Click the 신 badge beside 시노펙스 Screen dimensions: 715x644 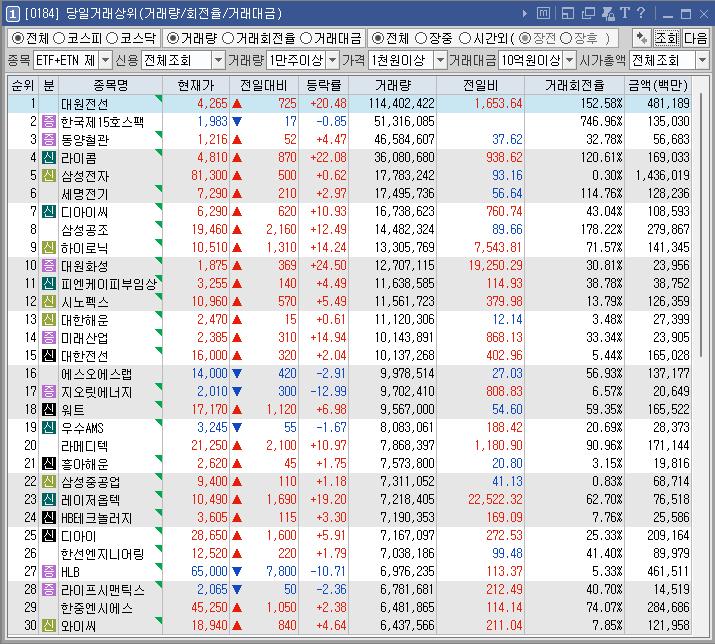pyautogui.click(x=49, y=301)
